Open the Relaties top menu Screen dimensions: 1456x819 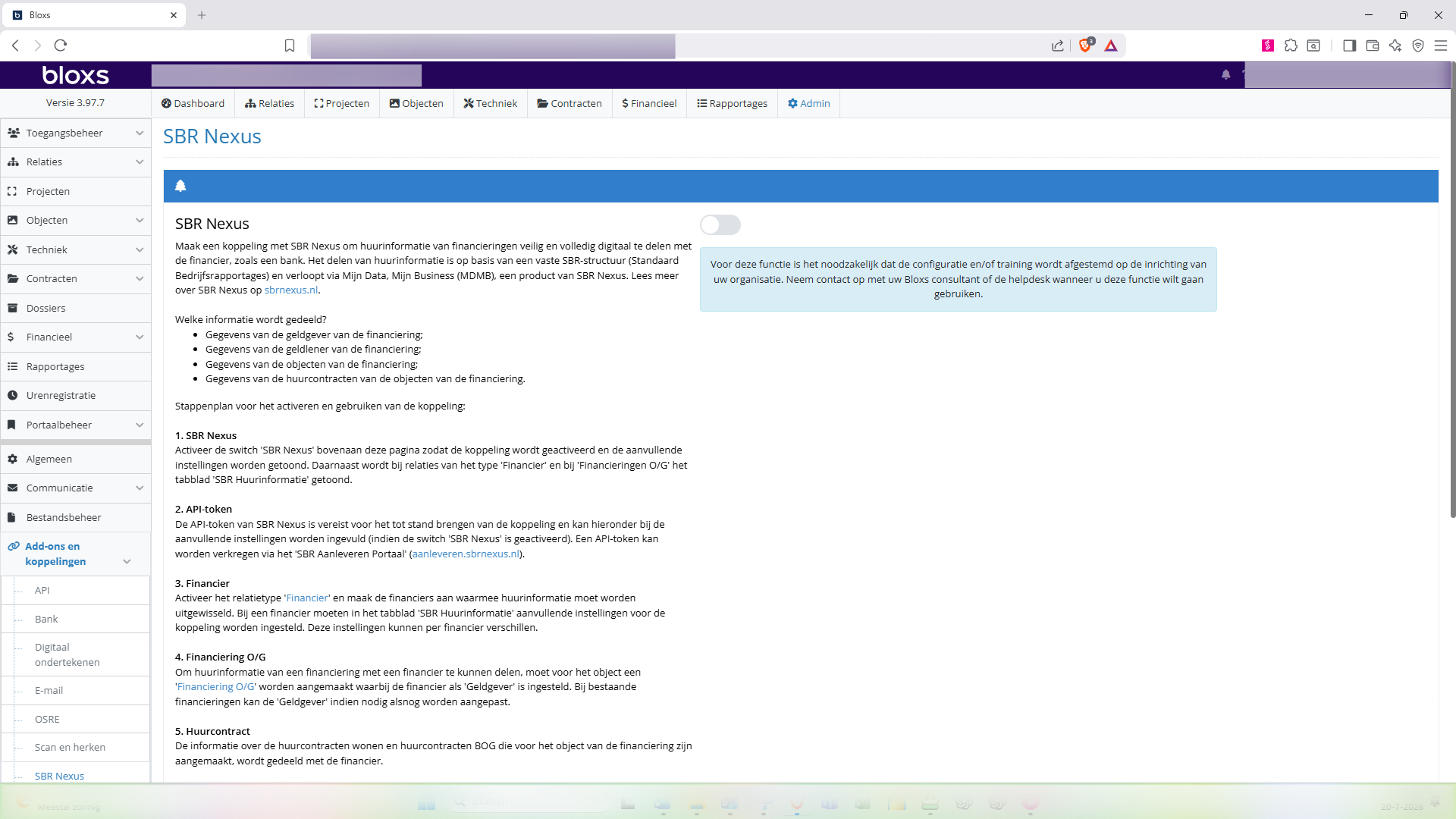[x=269, y=103]
